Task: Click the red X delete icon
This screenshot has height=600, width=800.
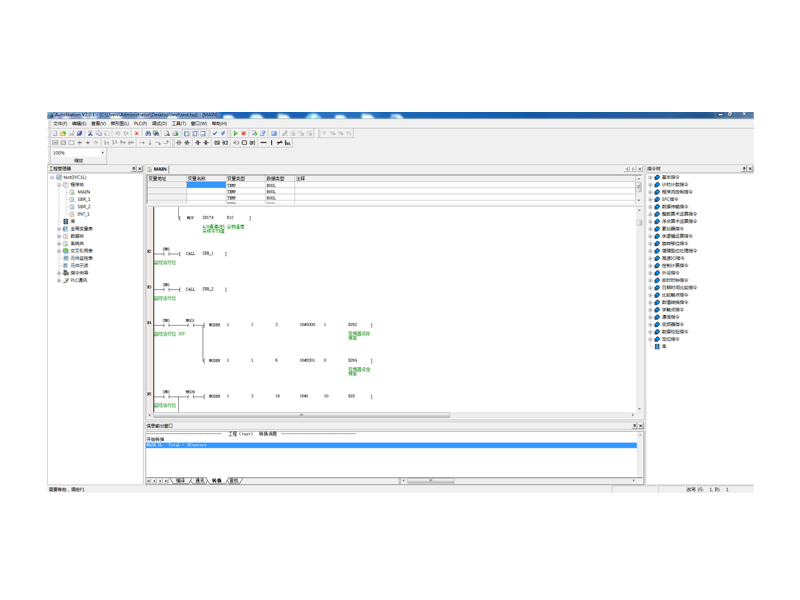Action: point(137,133)
